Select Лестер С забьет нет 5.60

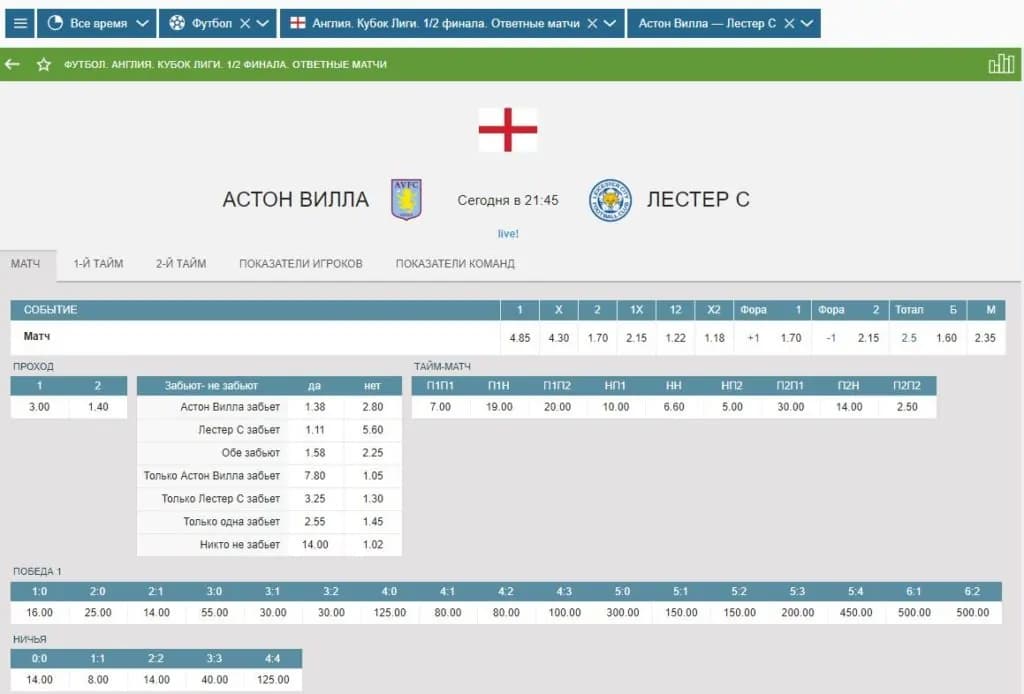click(373, 430)
